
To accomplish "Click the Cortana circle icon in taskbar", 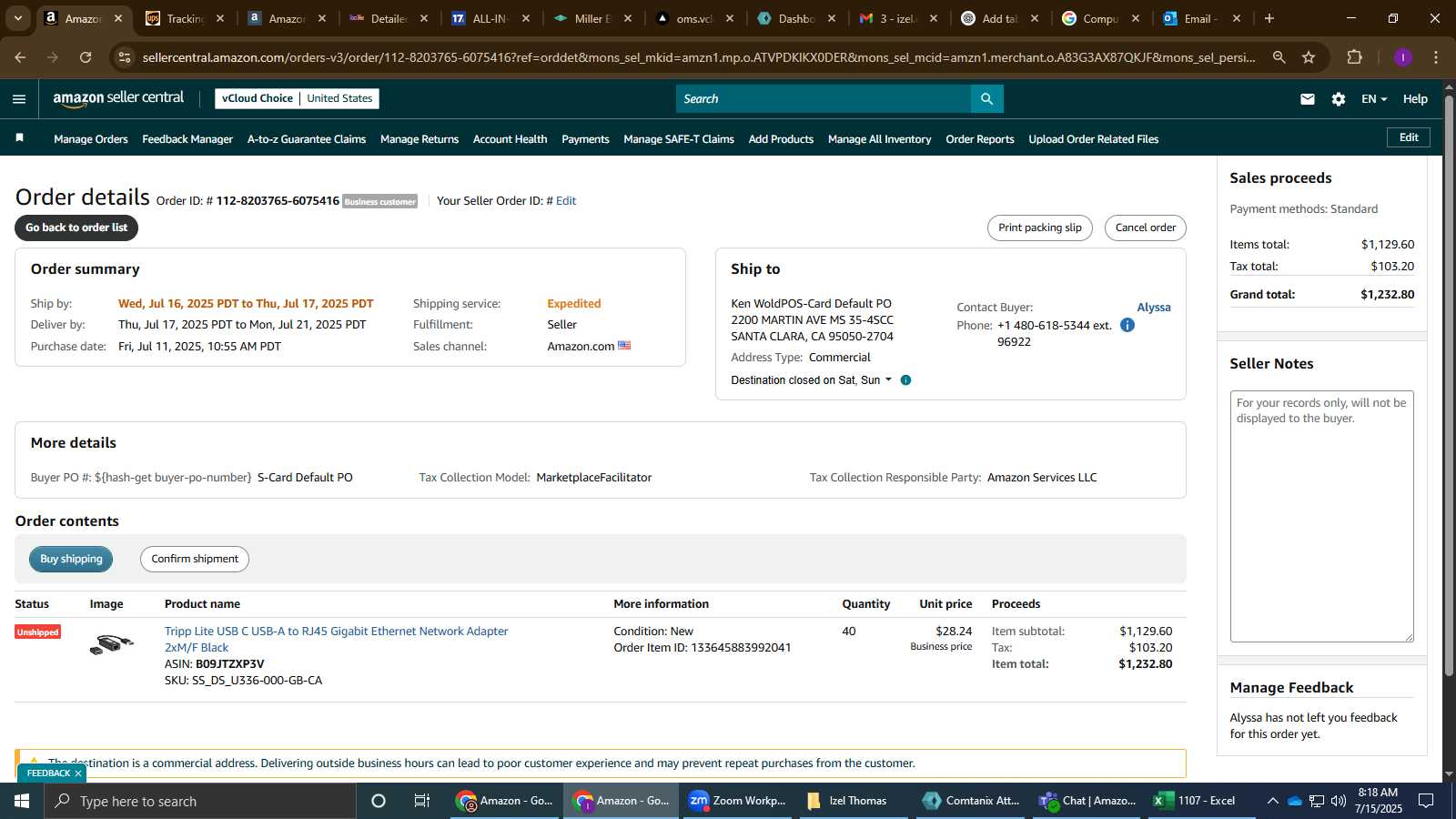I will tap(379, 801).
